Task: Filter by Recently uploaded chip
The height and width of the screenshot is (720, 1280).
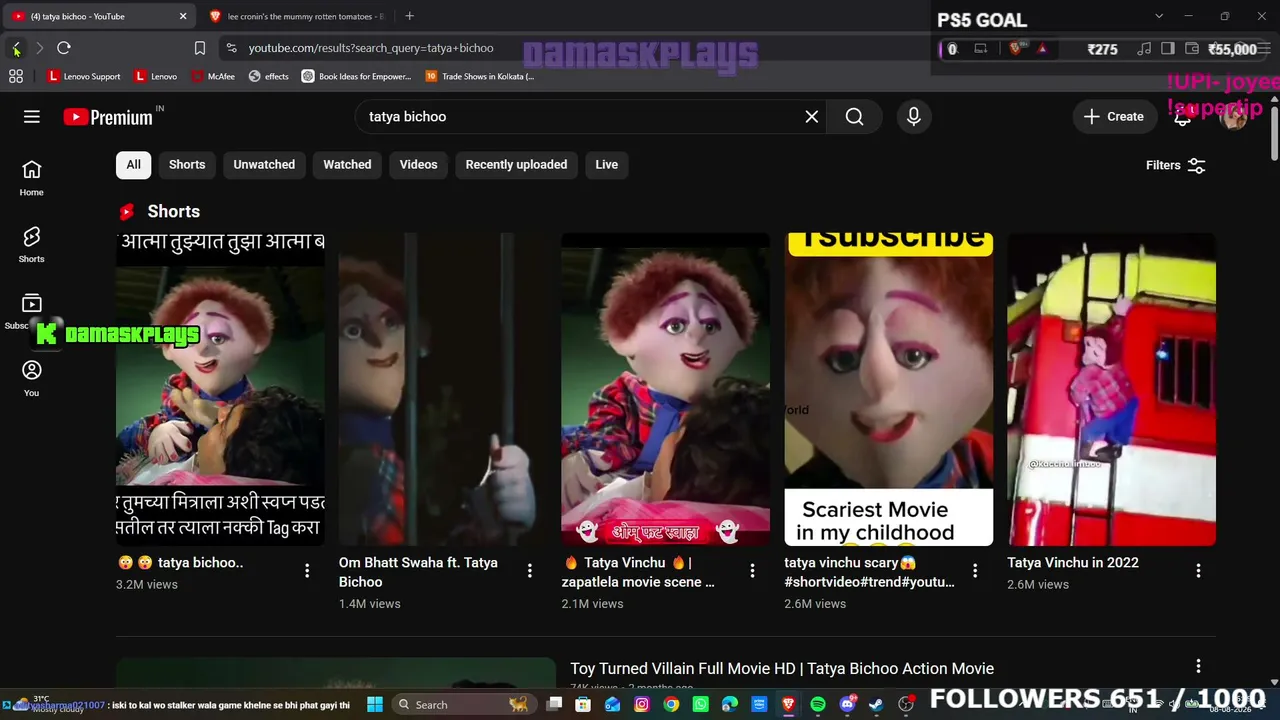Action: (516, 165)
